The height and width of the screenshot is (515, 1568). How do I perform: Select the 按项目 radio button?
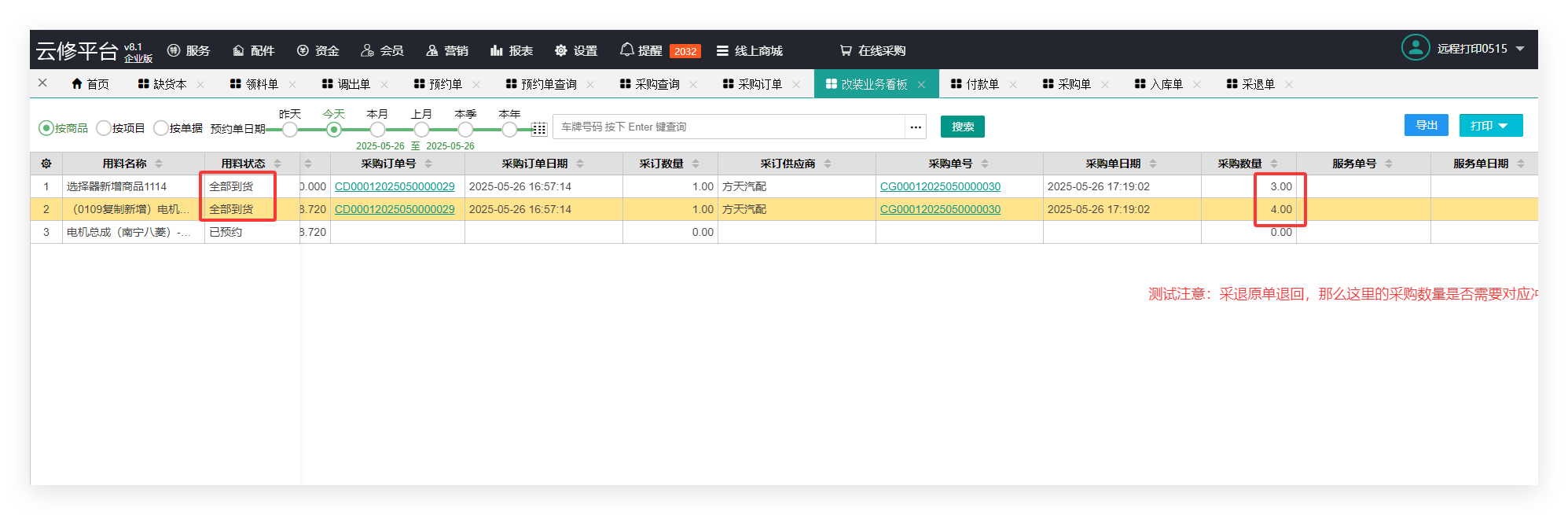pos(104,128)
